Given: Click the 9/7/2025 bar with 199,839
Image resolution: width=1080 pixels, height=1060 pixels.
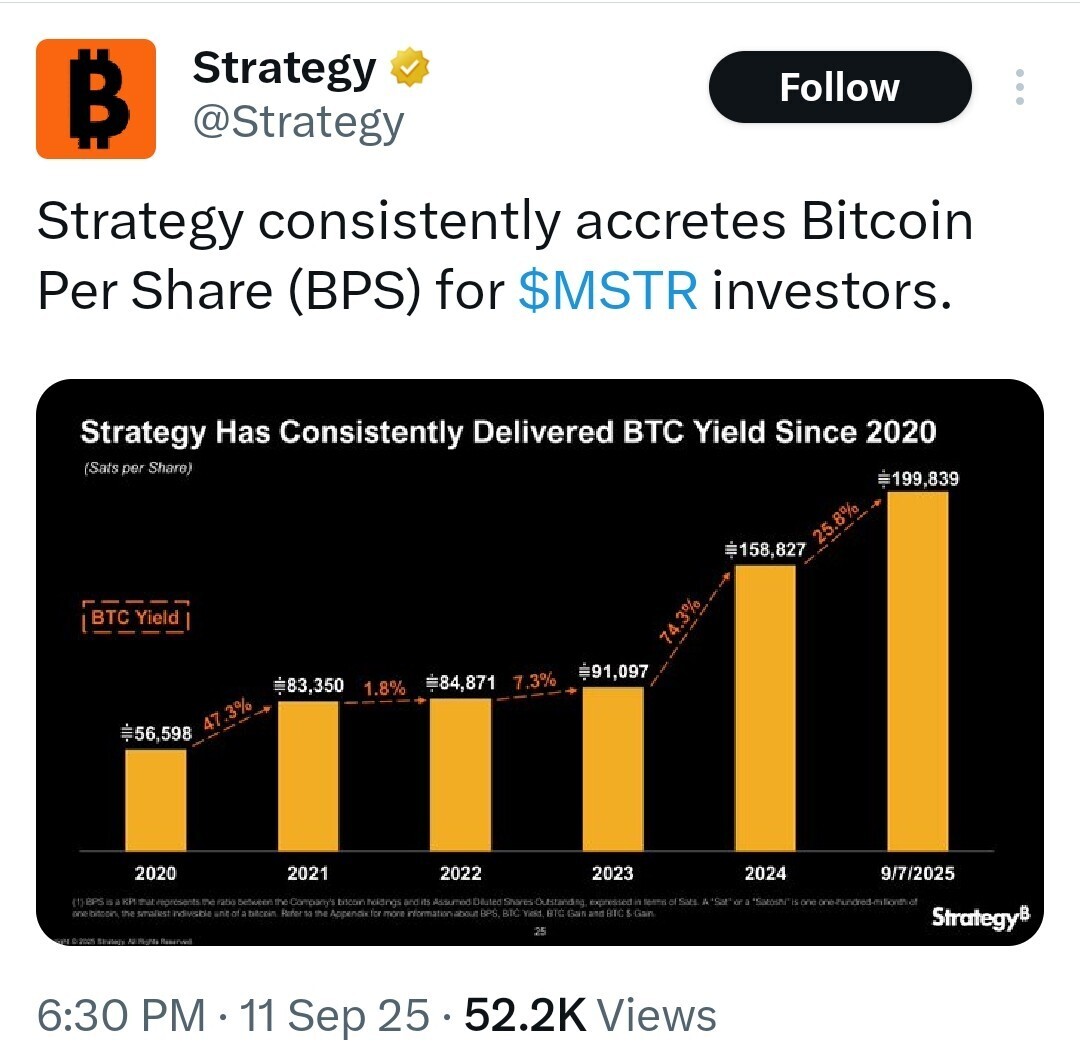Looking at the screenshot, I should (917, 671).
